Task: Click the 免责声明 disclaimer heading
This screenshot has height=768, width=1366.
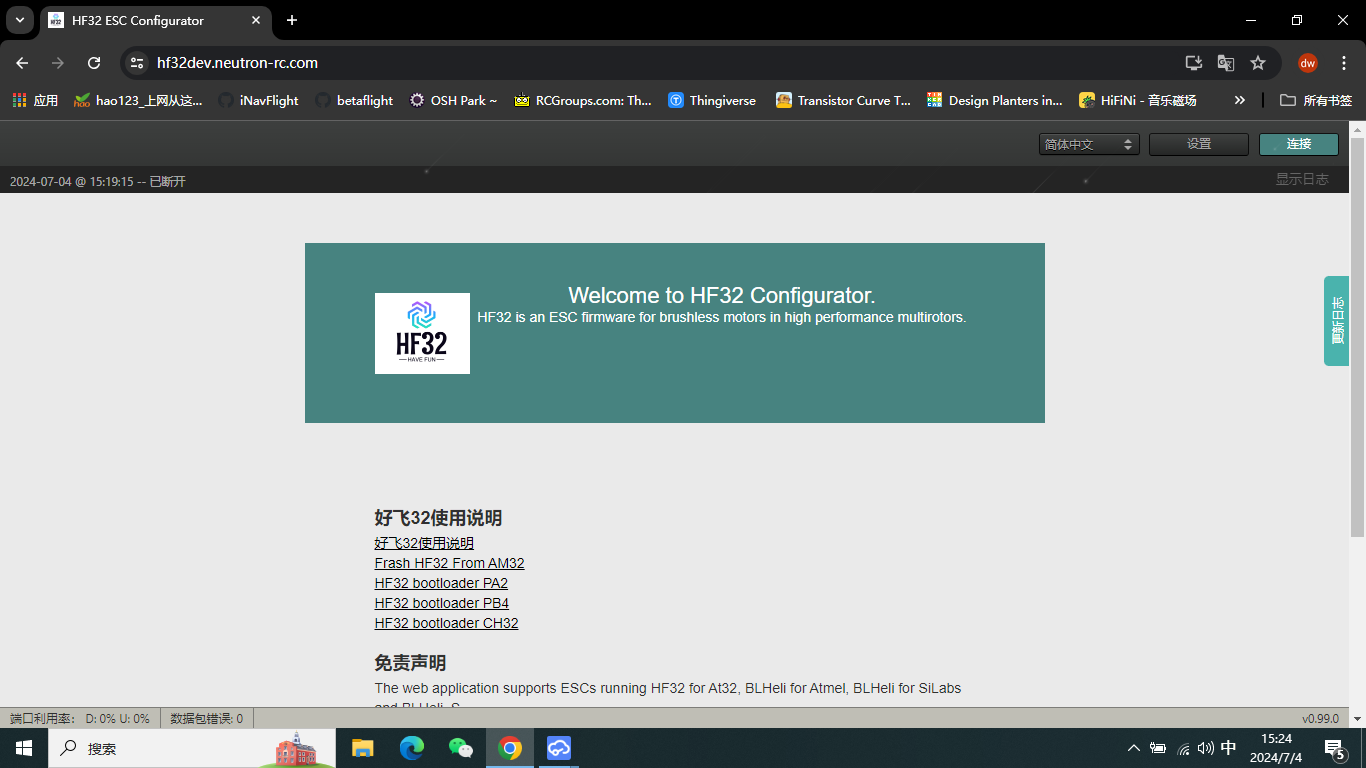Action: point(410,663)
